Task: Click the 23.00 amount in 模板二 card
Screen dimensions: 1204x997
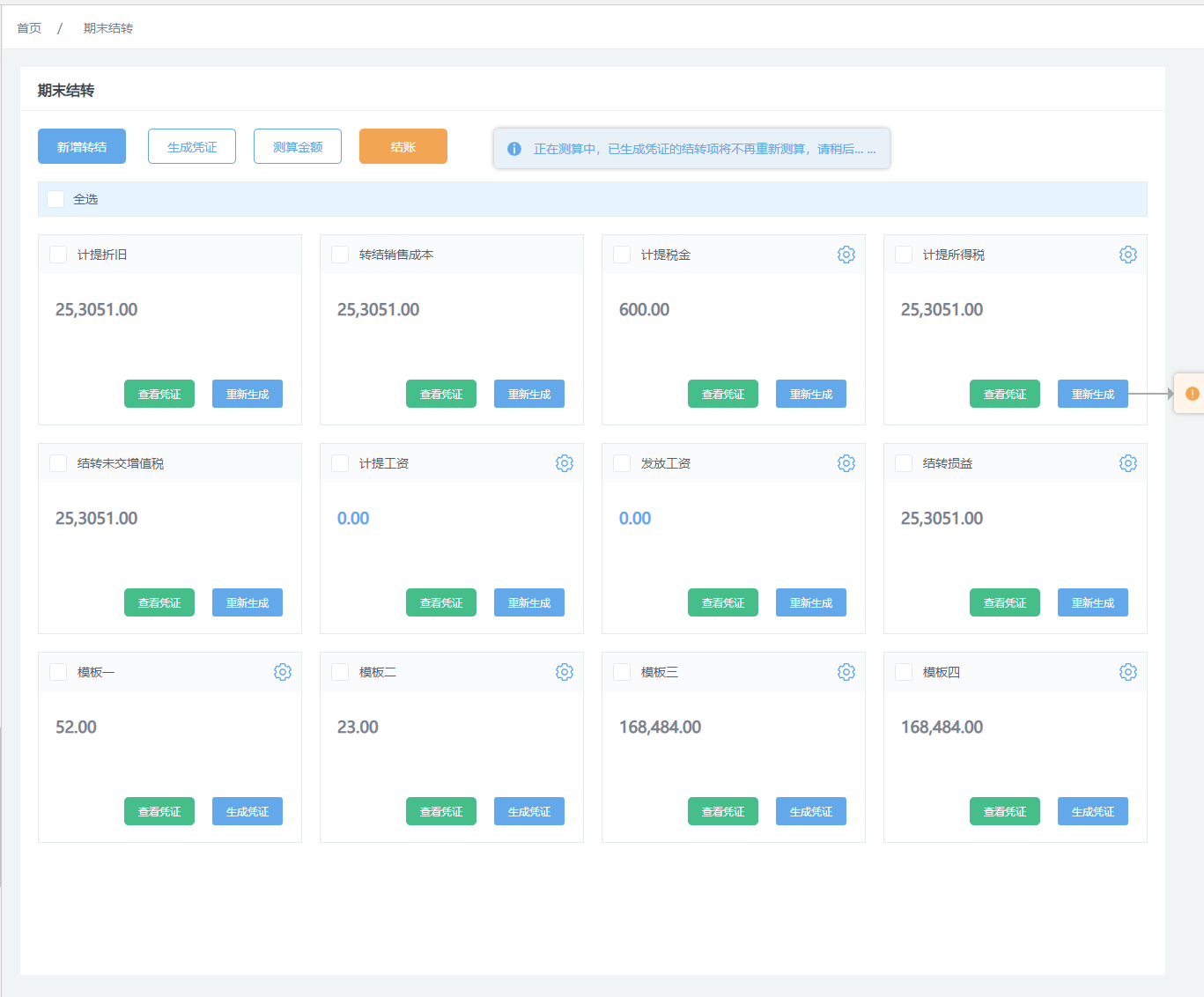Action: (x=358, y=727)
